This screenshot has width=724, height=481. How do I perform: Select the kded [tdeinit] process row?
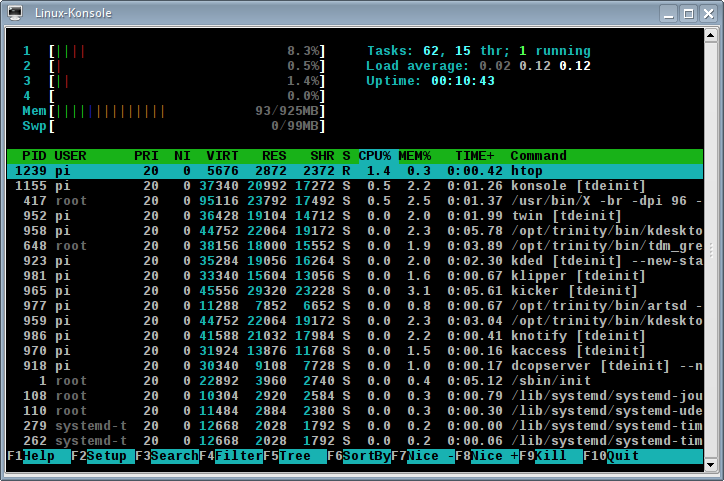click(355, 261)
